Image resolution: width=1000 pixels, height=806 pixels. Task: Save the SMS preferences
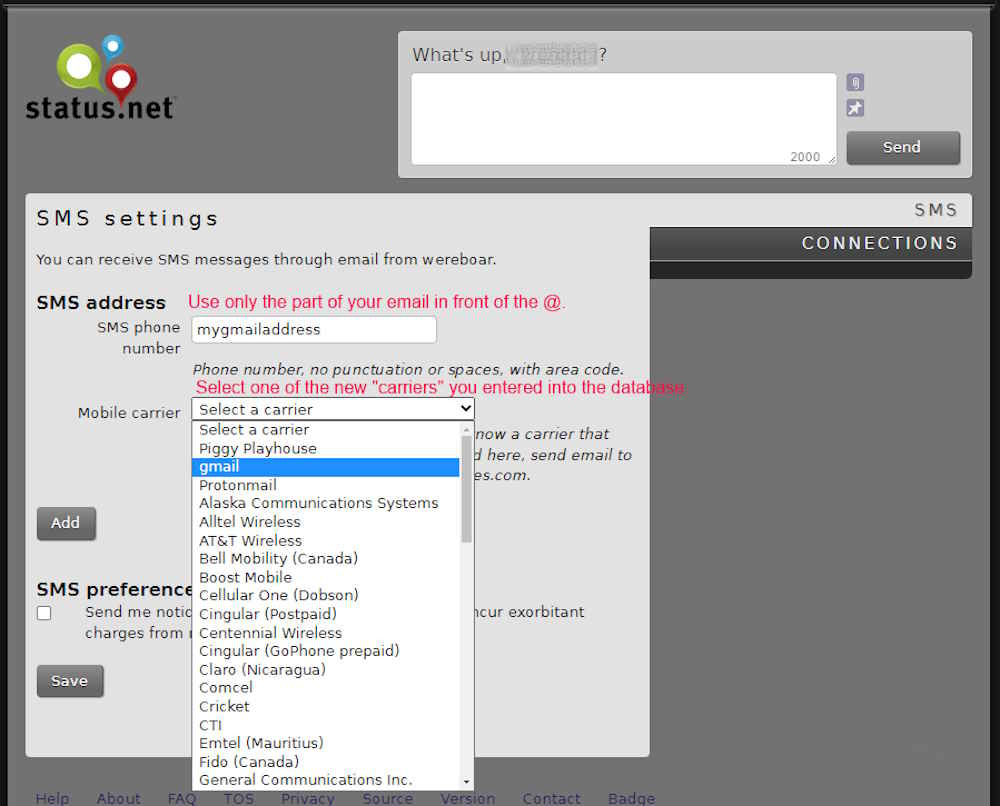tap(69, 681)
